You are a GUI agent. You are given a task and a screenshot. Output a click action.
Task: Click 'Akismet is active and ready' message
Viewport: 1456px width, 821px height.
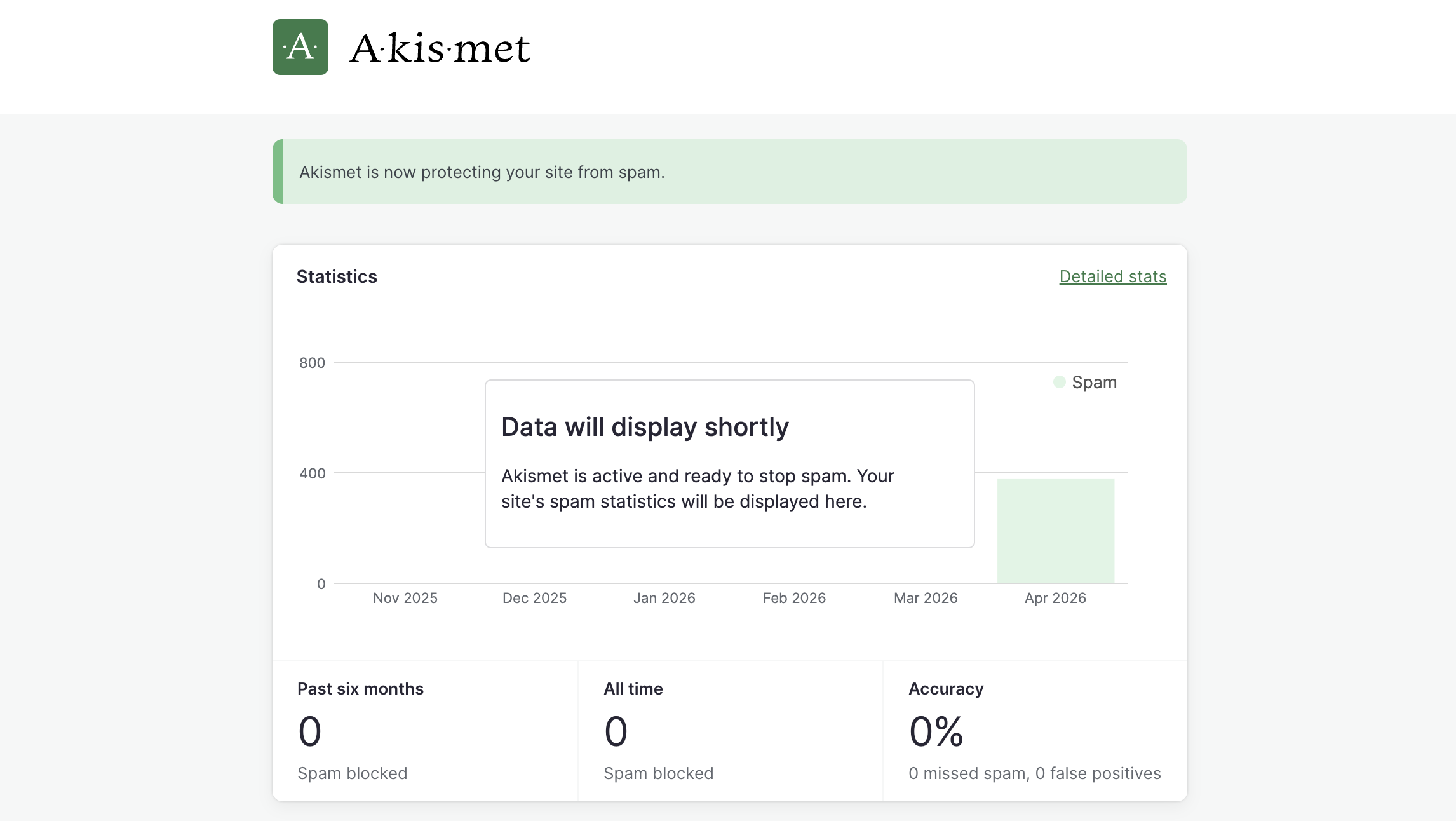(x=698, y=489)
